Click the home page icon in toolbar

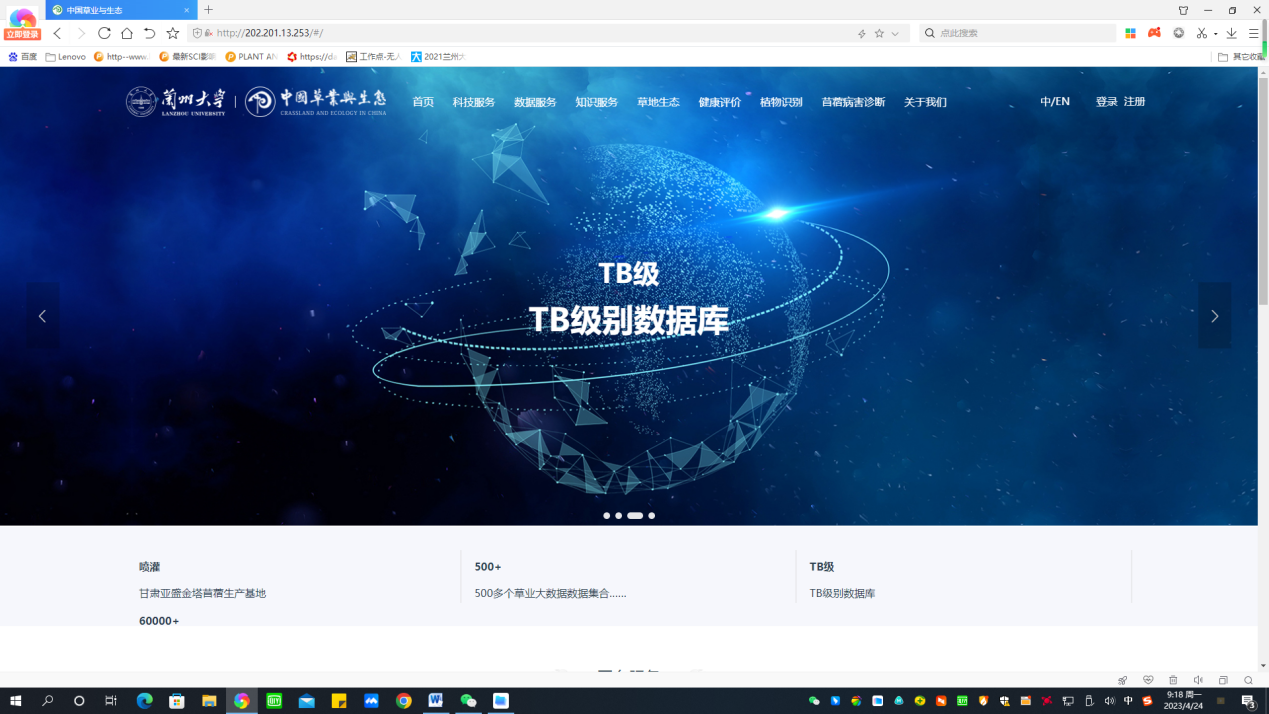127,33
